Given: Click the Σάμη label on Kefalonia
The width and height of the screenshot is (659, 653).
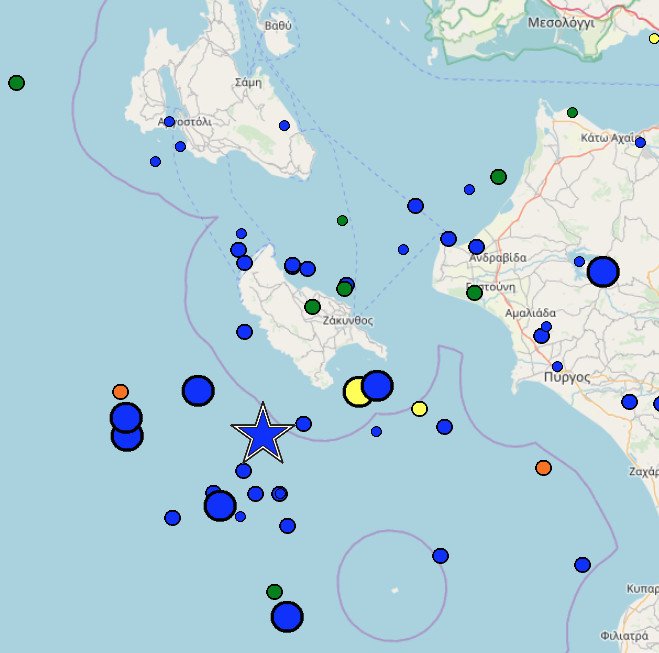Looking at the screenshot, I should pos(246,83).
